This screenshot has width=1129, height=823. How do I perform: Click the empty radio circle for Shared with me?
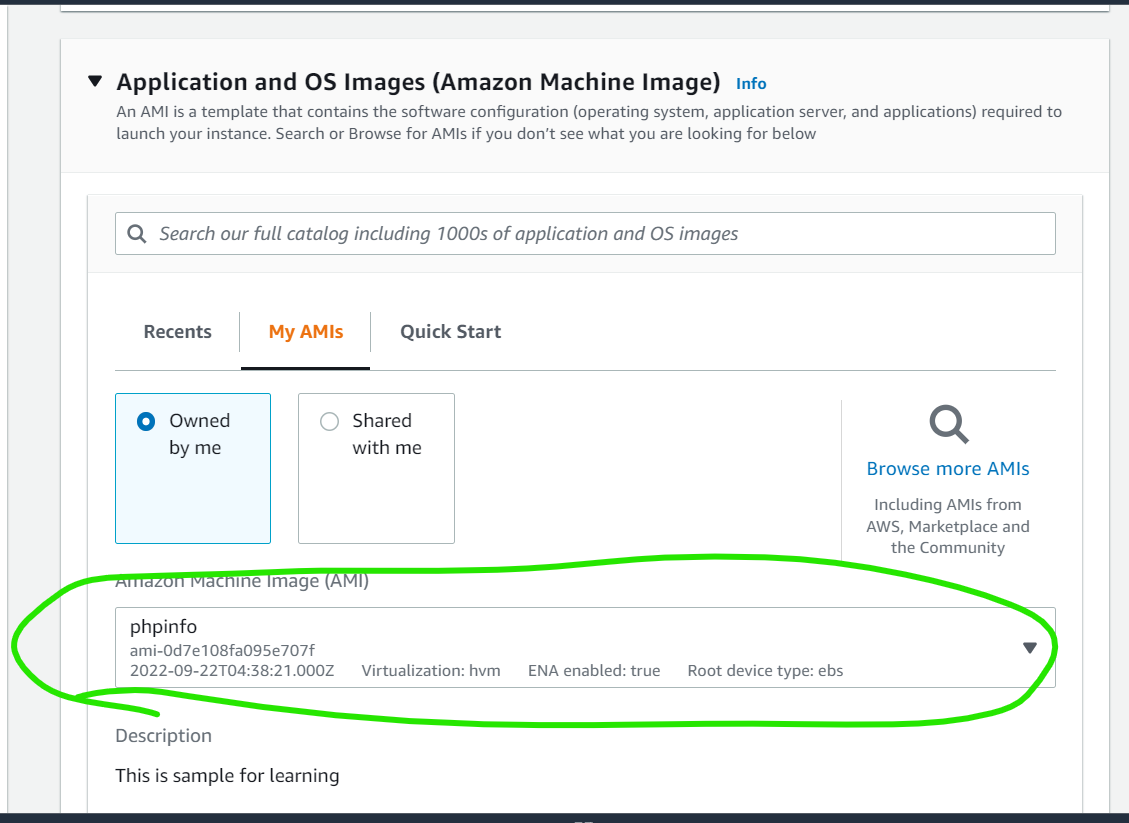pos(330,421)
